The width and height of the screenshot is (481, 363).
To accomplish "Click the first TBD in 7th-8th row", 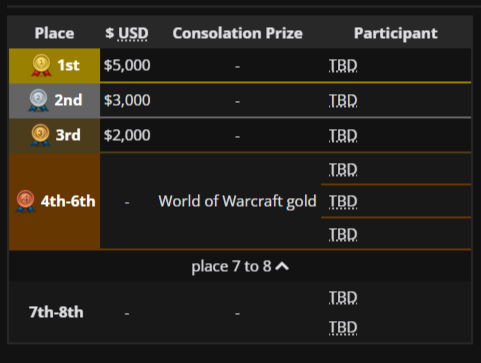I will (x=343, y=298).
